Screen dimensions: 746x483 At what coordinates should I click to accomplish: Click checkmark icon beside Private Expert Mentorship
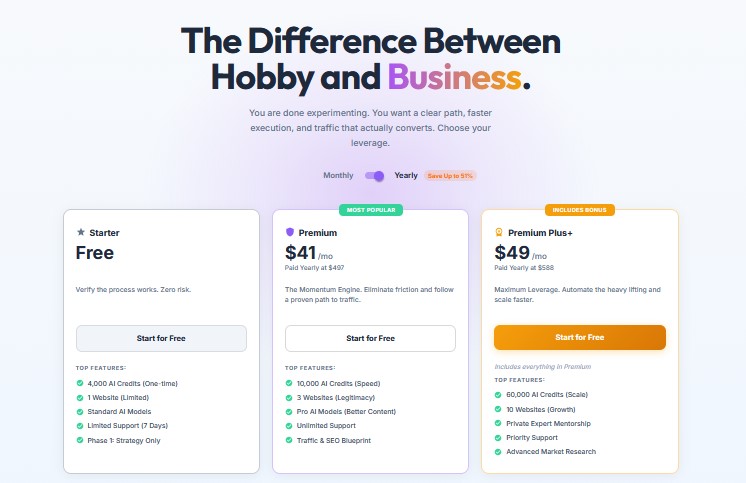(498, 423)
